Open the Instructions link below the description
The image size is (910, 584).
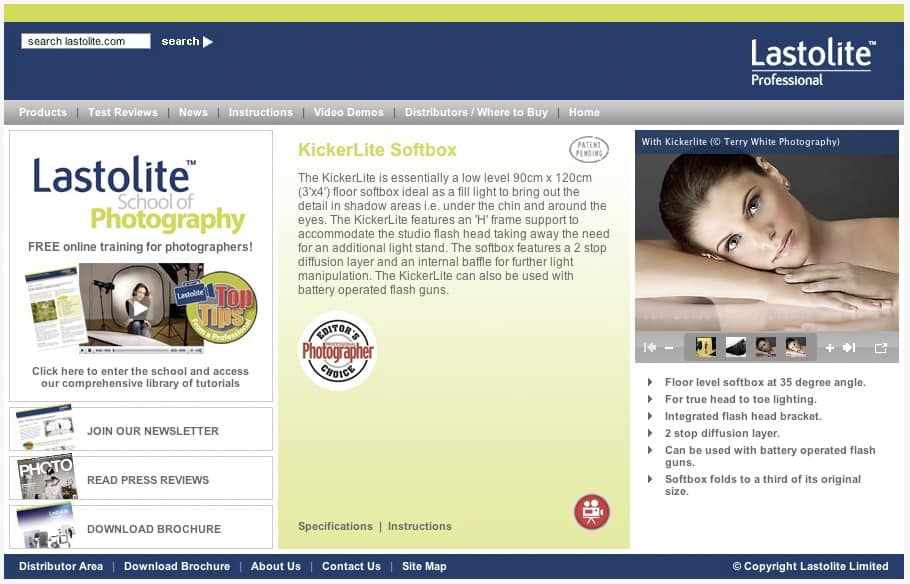[420, 526]
